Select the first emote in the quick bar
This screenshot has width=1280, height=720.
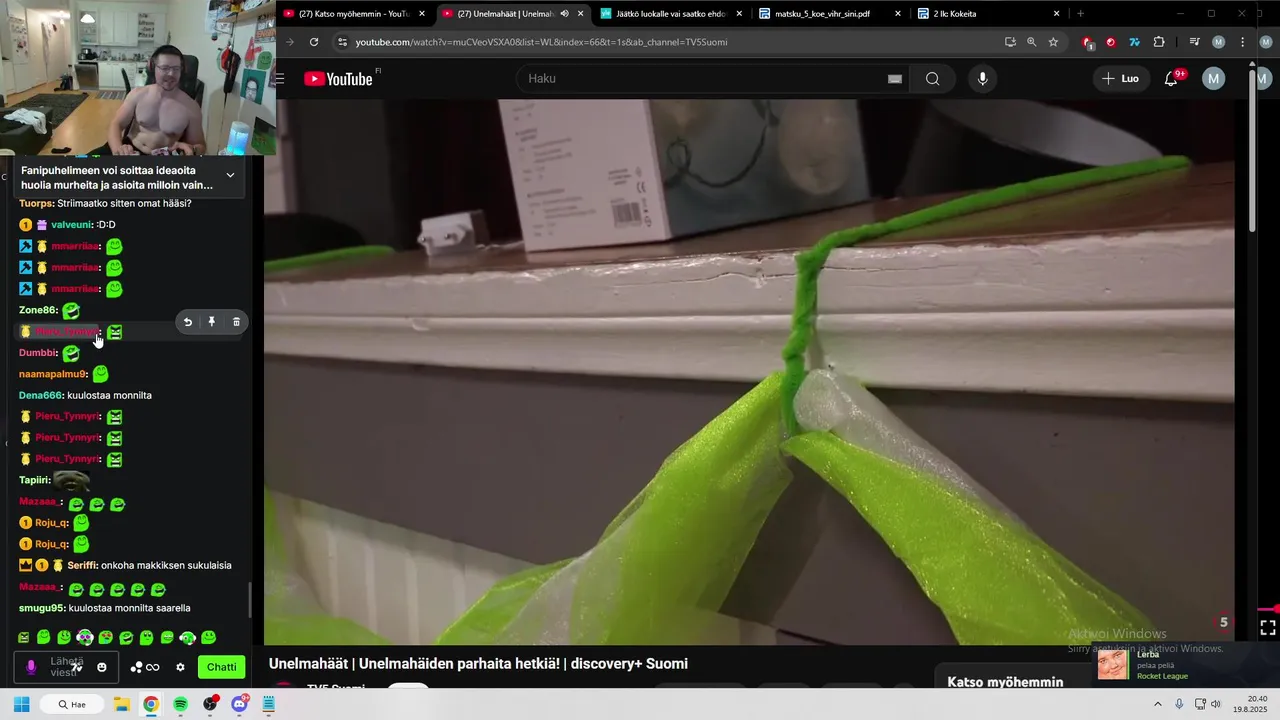point(24,637)
